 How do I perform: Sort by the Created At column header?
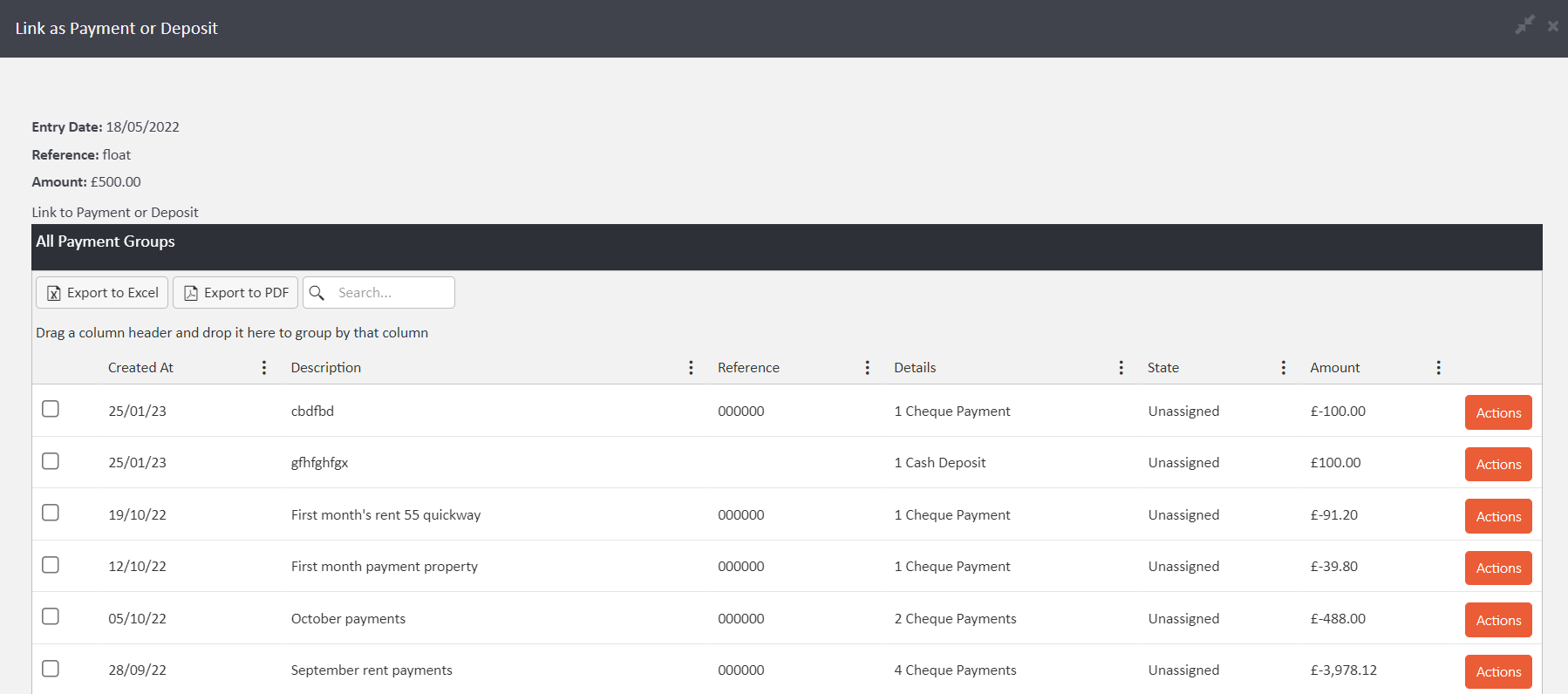[x=140, y=368]
